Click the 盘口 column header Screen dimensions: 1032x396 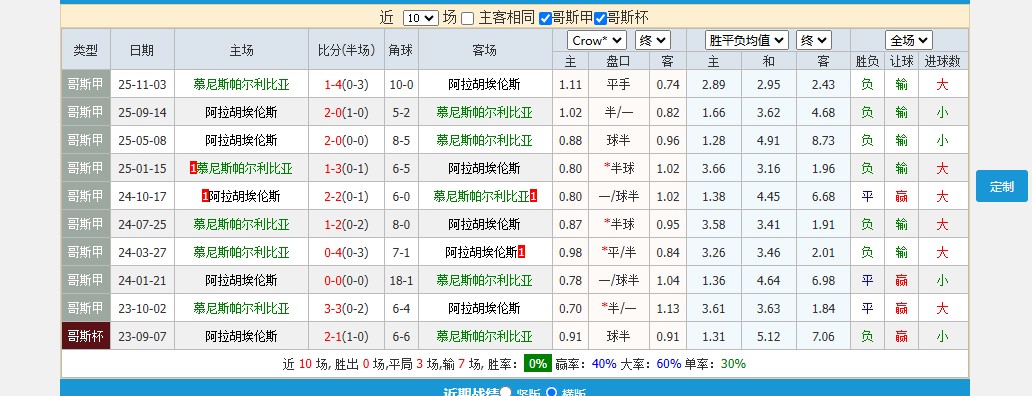click(x=619, y=61)
